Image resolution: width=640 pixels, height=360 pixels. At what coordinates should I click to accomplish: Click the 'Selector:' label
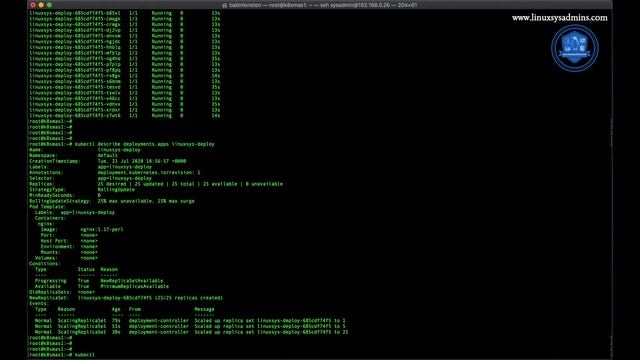[x=42, y=178]
